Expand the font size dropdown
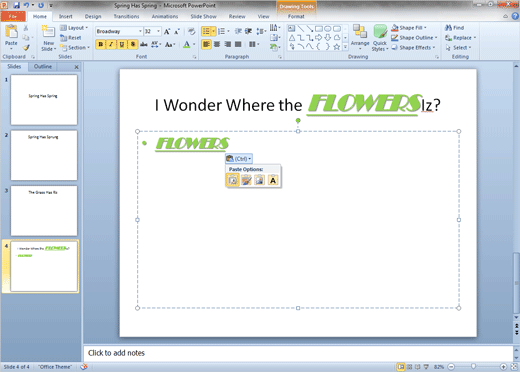 [x=158, y=31]
